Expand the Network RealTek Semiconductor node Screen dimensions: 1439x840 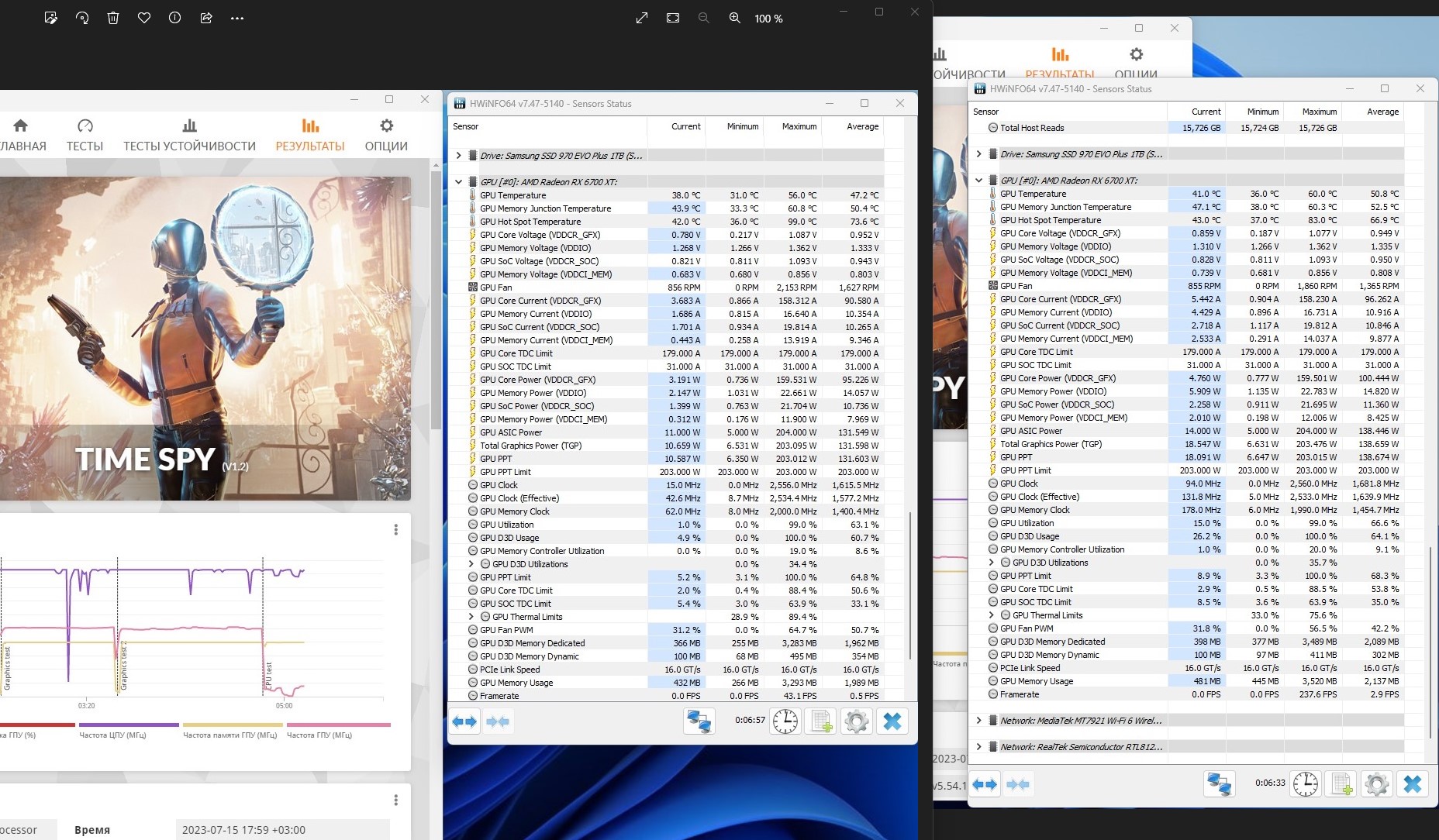(979, 747)
